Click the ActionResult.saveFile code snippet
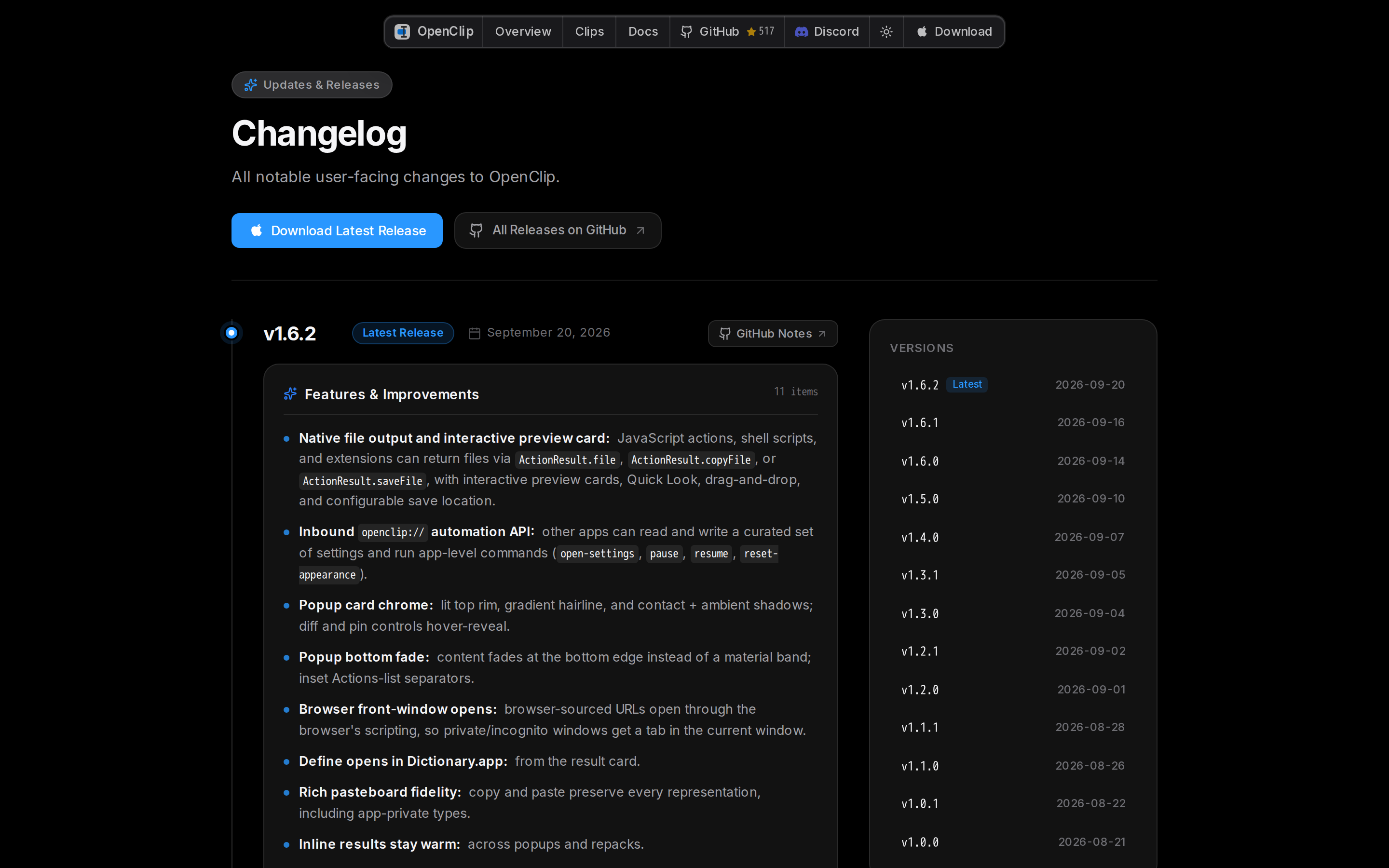The height and width of the screenshot is (868, 1389). click(362, 481)
